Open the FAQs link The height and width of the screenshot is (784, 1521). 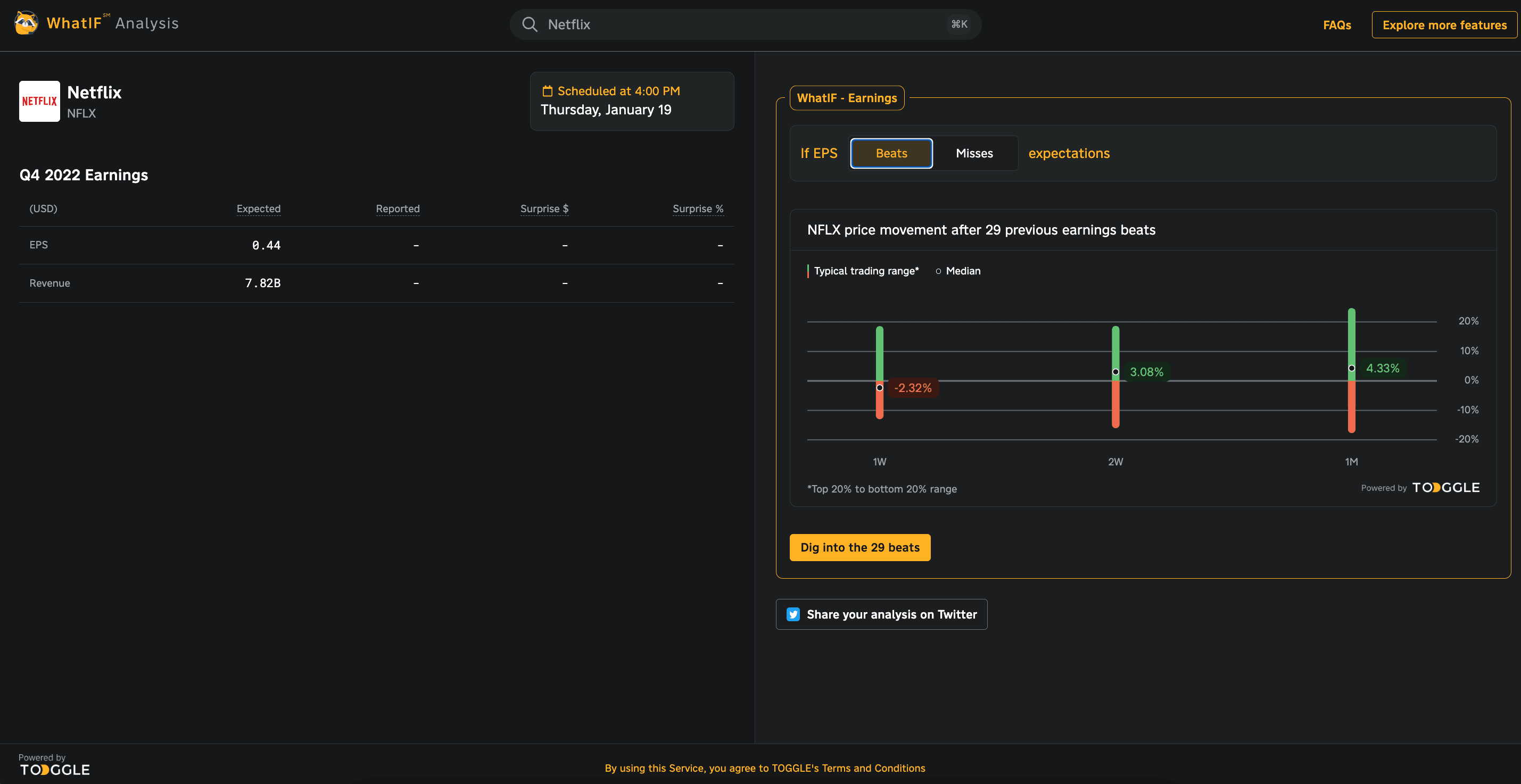tap(1337, 25)
